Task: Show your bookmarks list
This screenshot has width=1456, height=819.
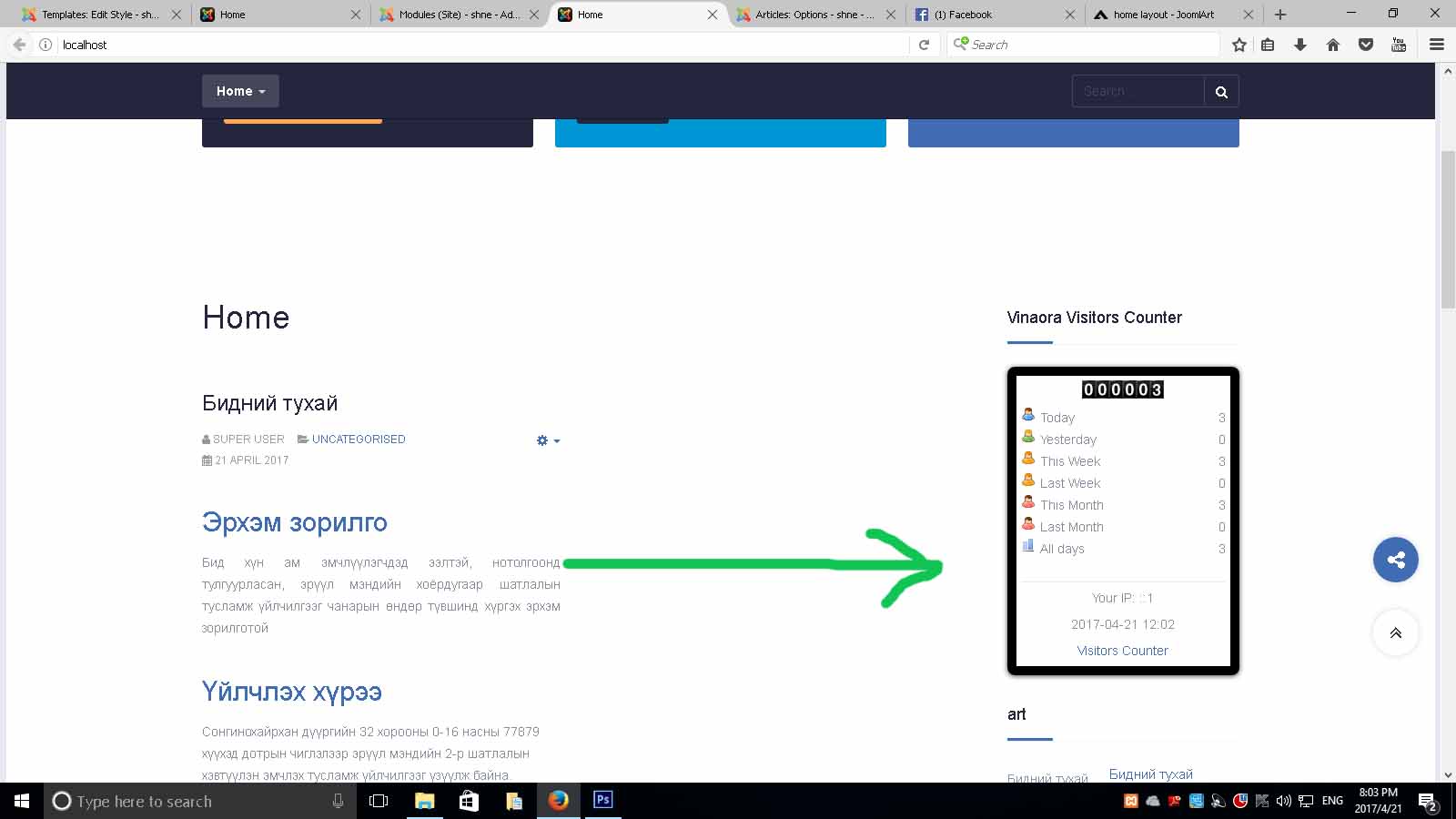Action: click(1268, 45)
